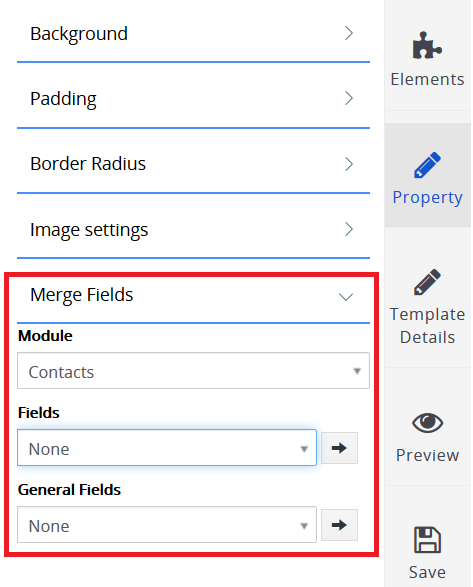This screenshot has width=473, height=587.
Task: Open the Elements puzzle piece icon
Action: 427,45
